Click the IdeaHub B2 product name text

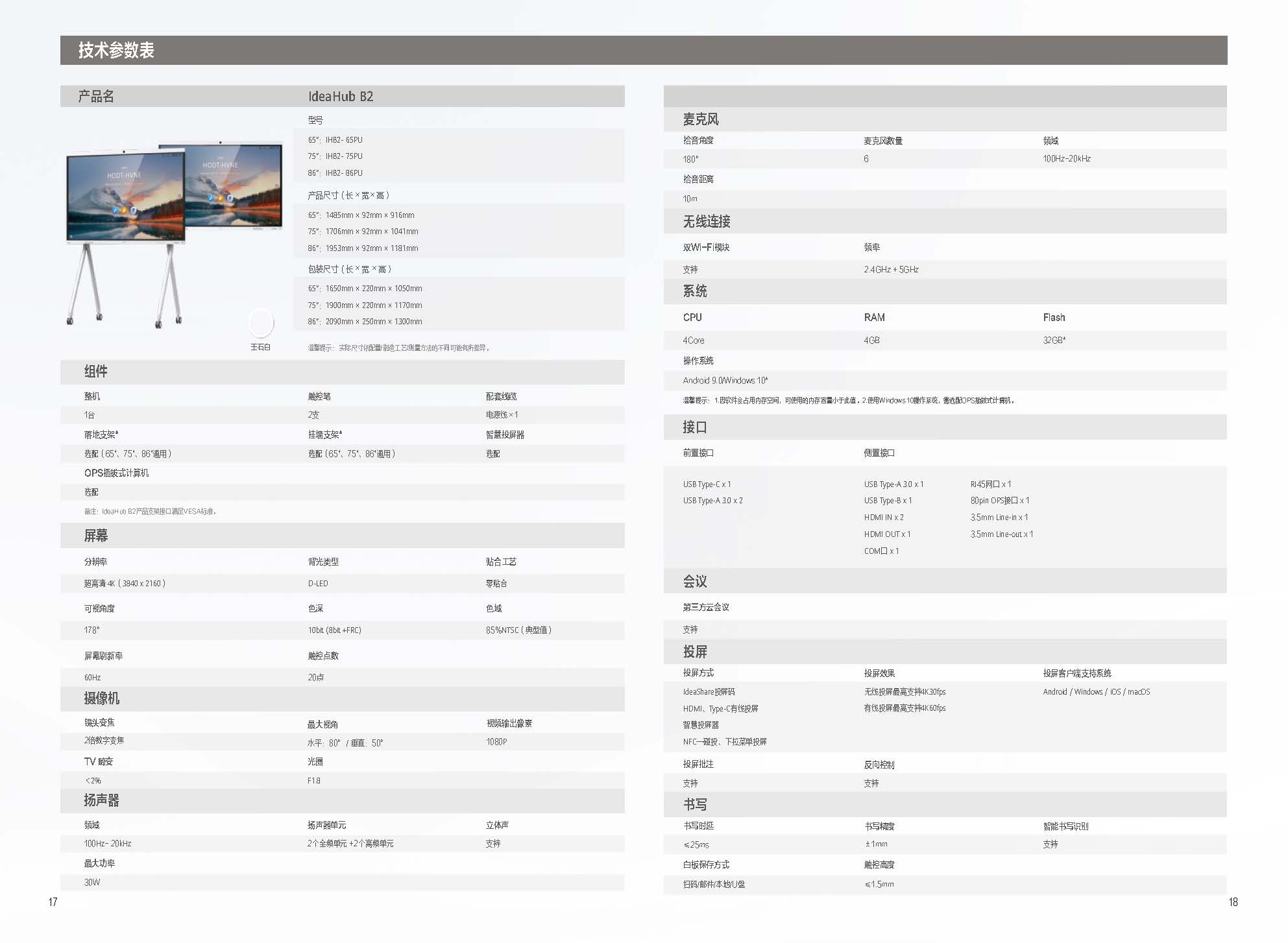pos(341,97)
